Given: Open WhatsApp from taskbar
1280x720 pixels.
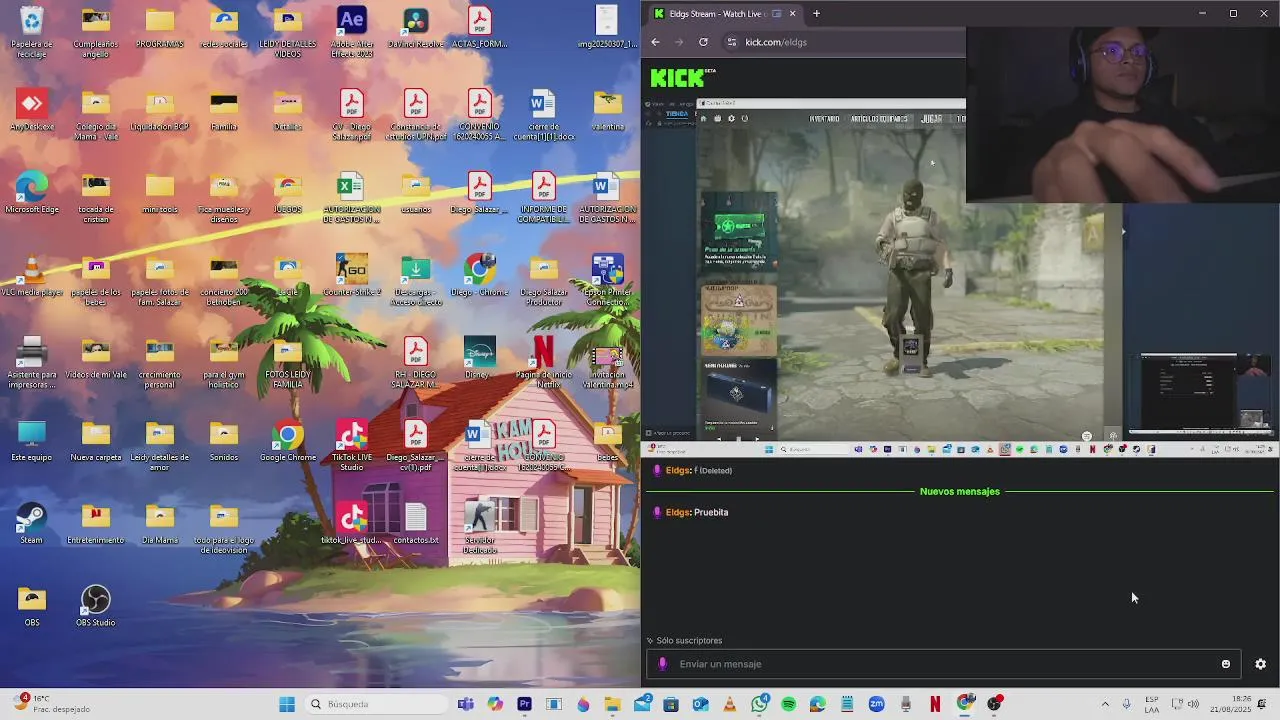Looking at the screenshot, I should [x=759, y=704].
